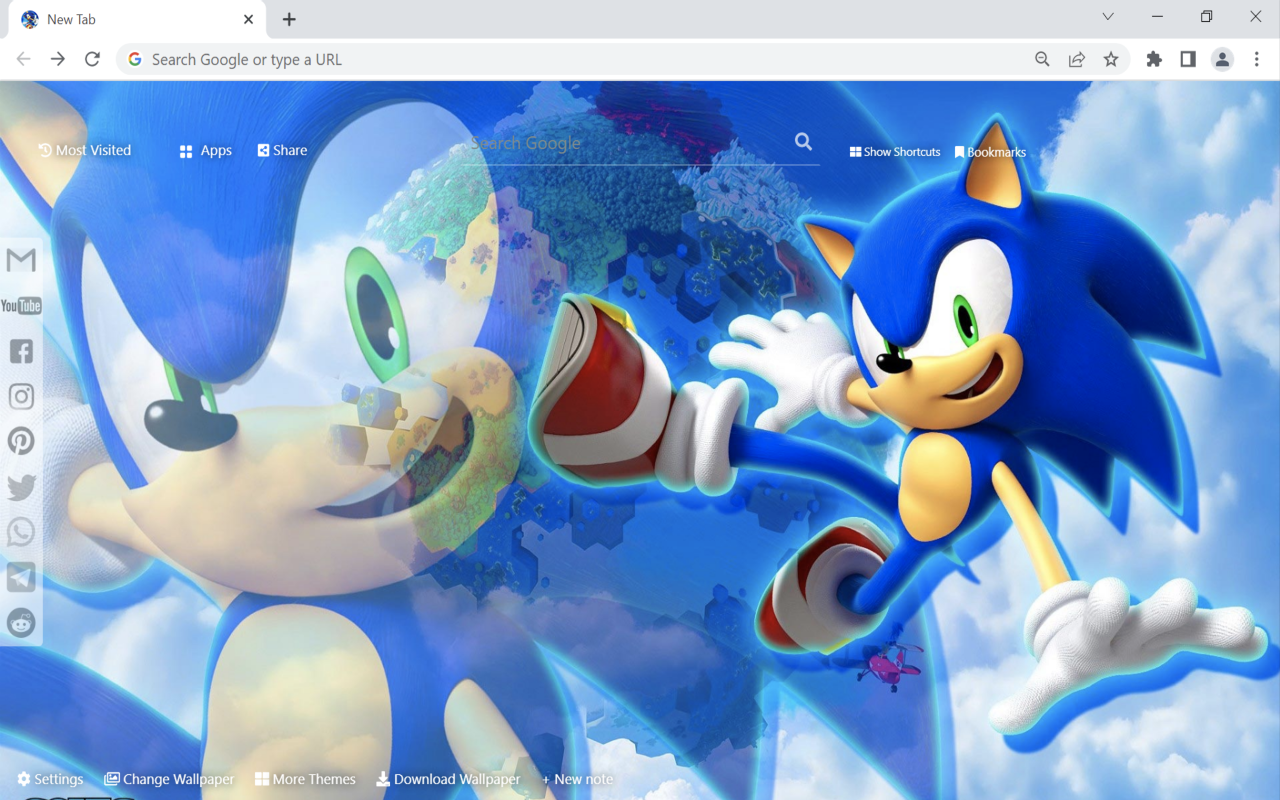
Task: Open the Chrome three-dot menu
Action: 1257,59
